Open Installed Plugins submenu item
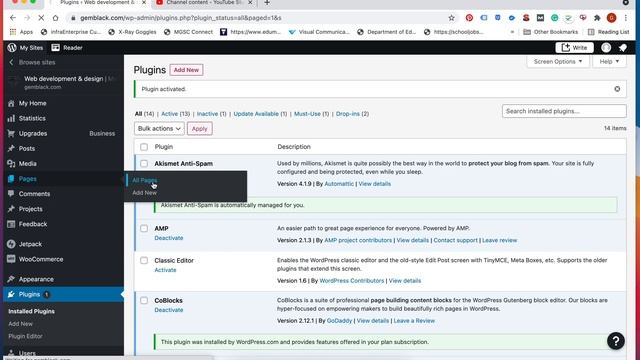Image resolution: width=640 pixels, height=360 pixels. (31, 311)
